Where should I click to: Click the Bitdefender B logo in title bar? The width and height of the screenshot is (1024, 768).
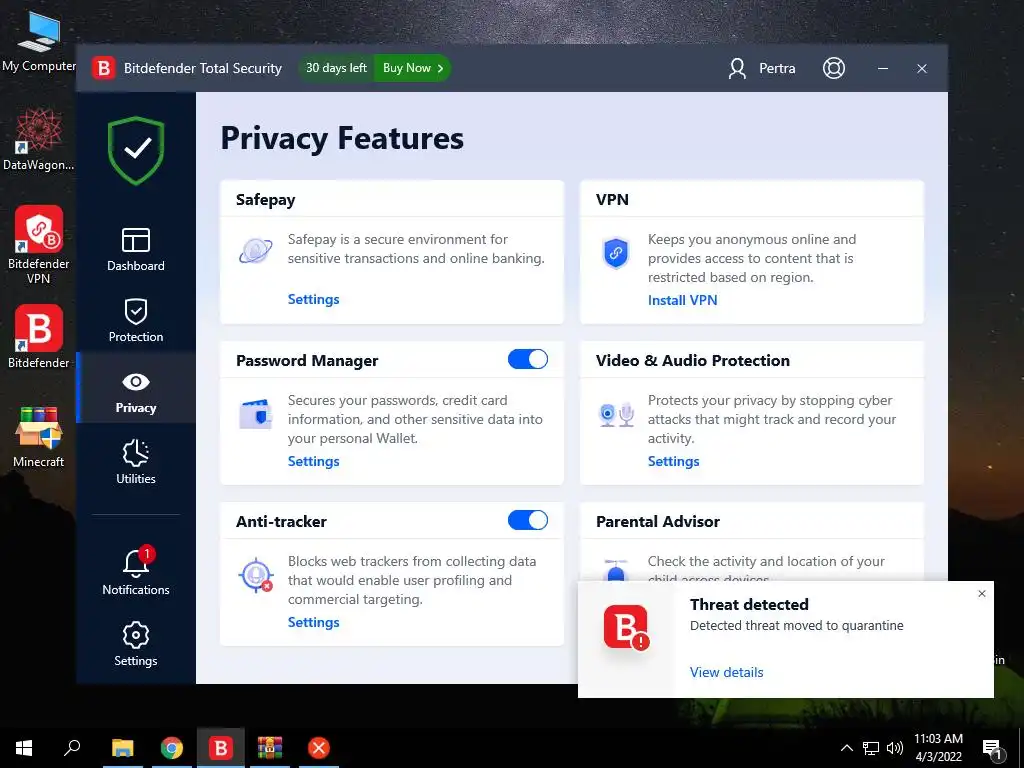click(x=103, y=68)
